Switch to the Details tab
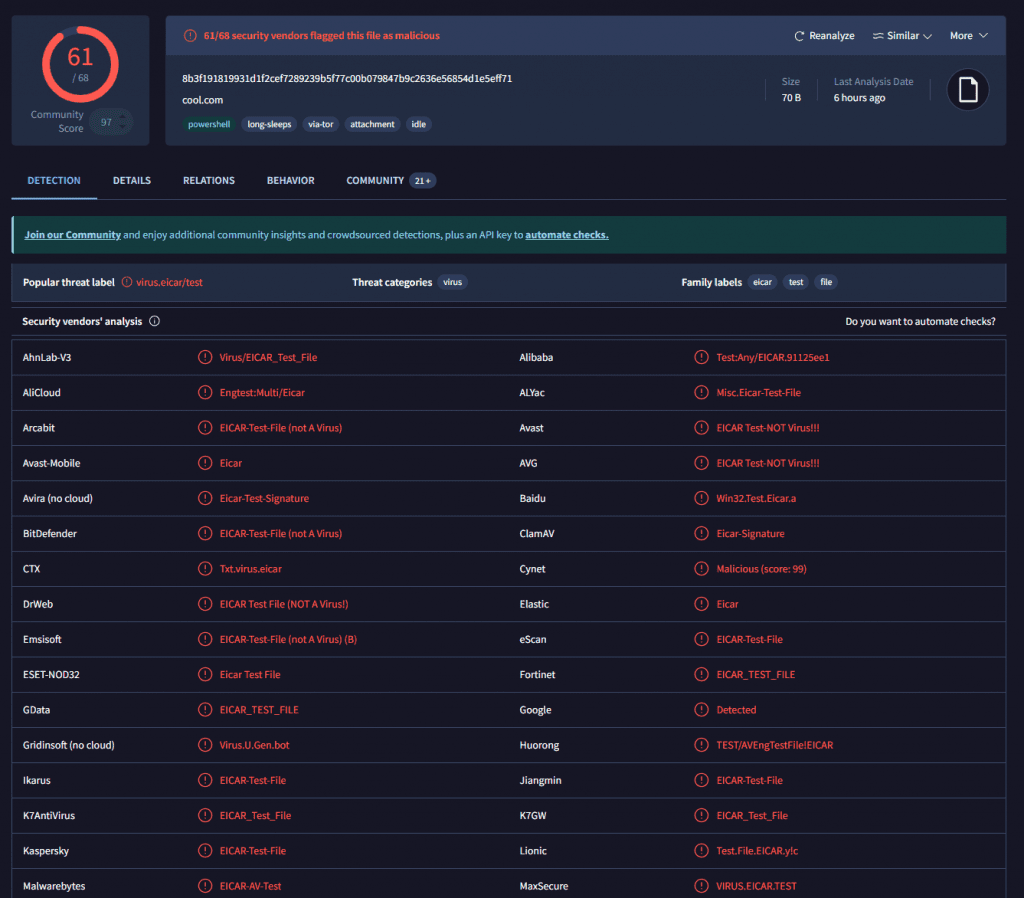The height and width of the screenshot is (898, 1024). point(132,180)
